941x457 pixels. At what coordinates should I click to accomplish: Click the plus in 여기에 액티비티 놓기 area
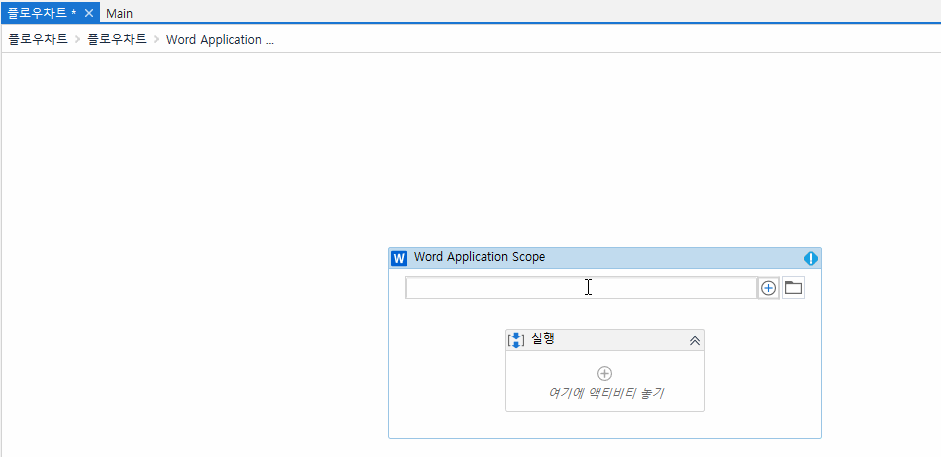(604, 374)
